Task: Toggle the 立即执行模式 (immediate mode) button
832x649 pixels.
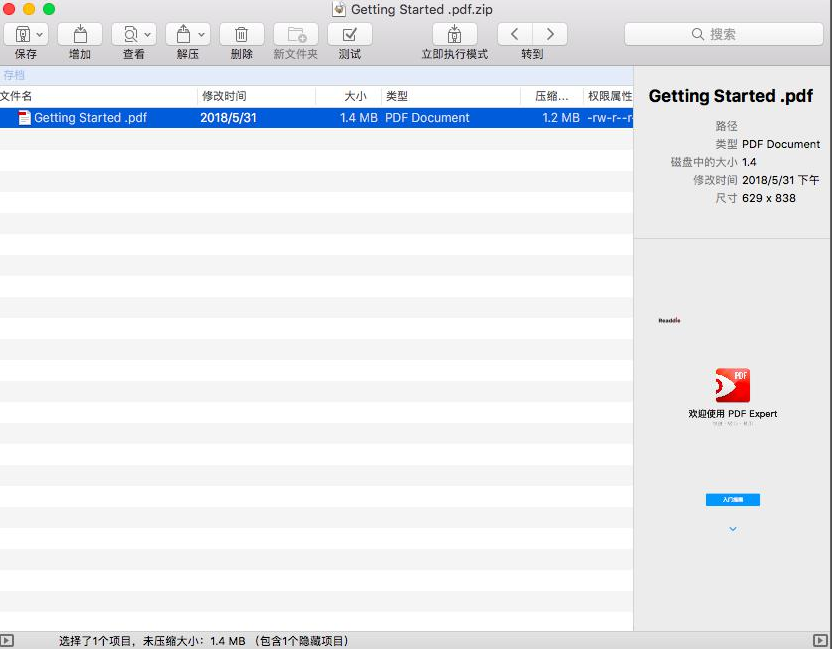Action: pos(454,34)
